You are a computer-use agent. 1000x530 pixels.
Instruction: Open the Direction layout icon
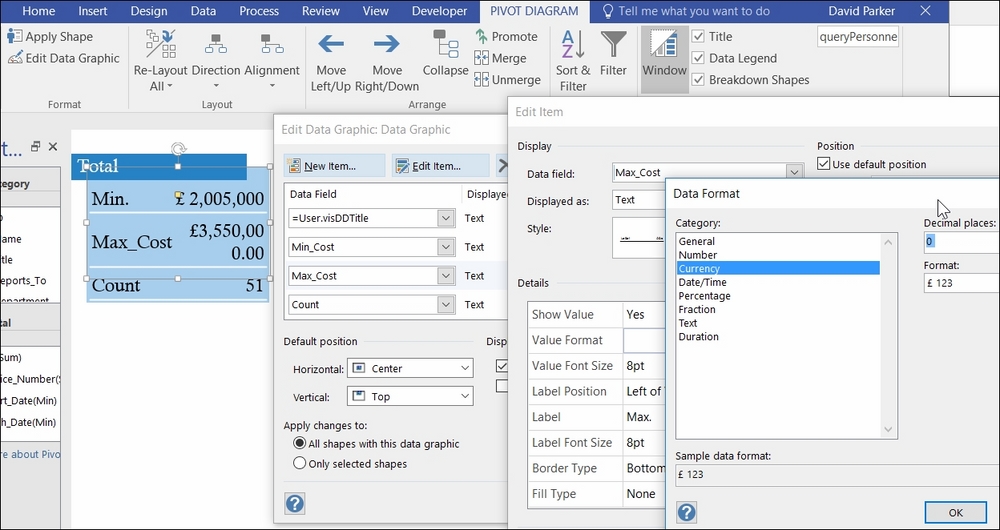point(216,43)
